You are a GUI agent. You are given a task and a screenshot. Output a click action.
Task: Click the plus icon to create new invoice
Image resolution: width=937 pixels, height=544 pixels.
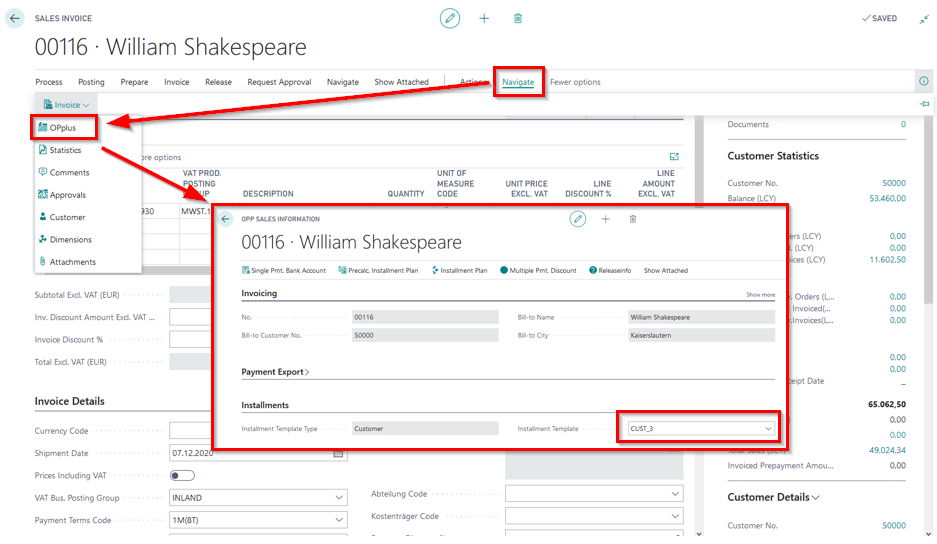tap(484, 18)
